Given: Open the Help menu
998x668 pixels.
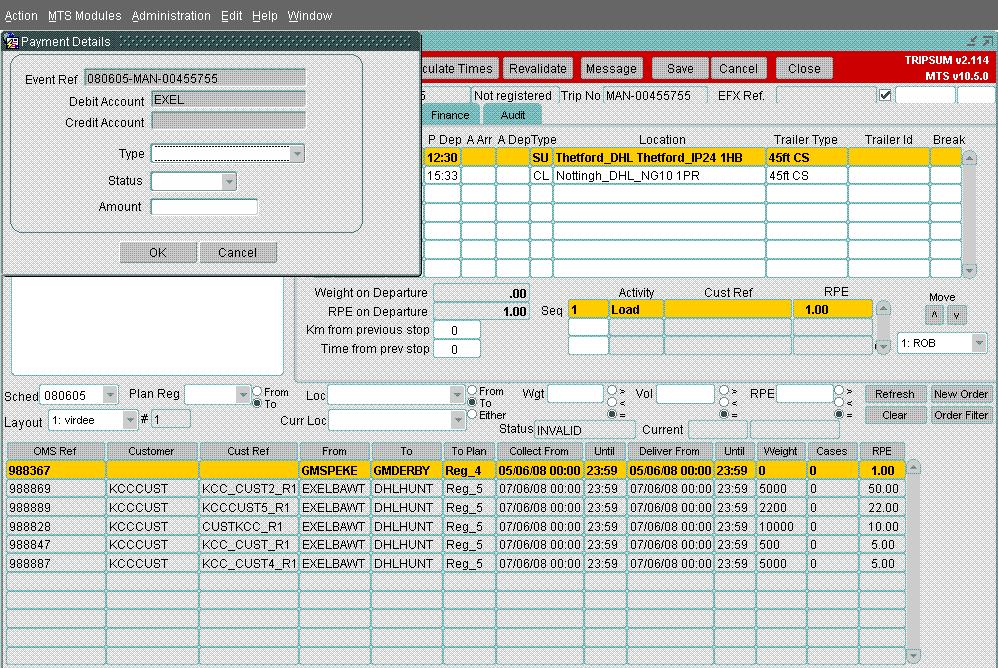Looking at the screenshot, I should tap(265, 16).
